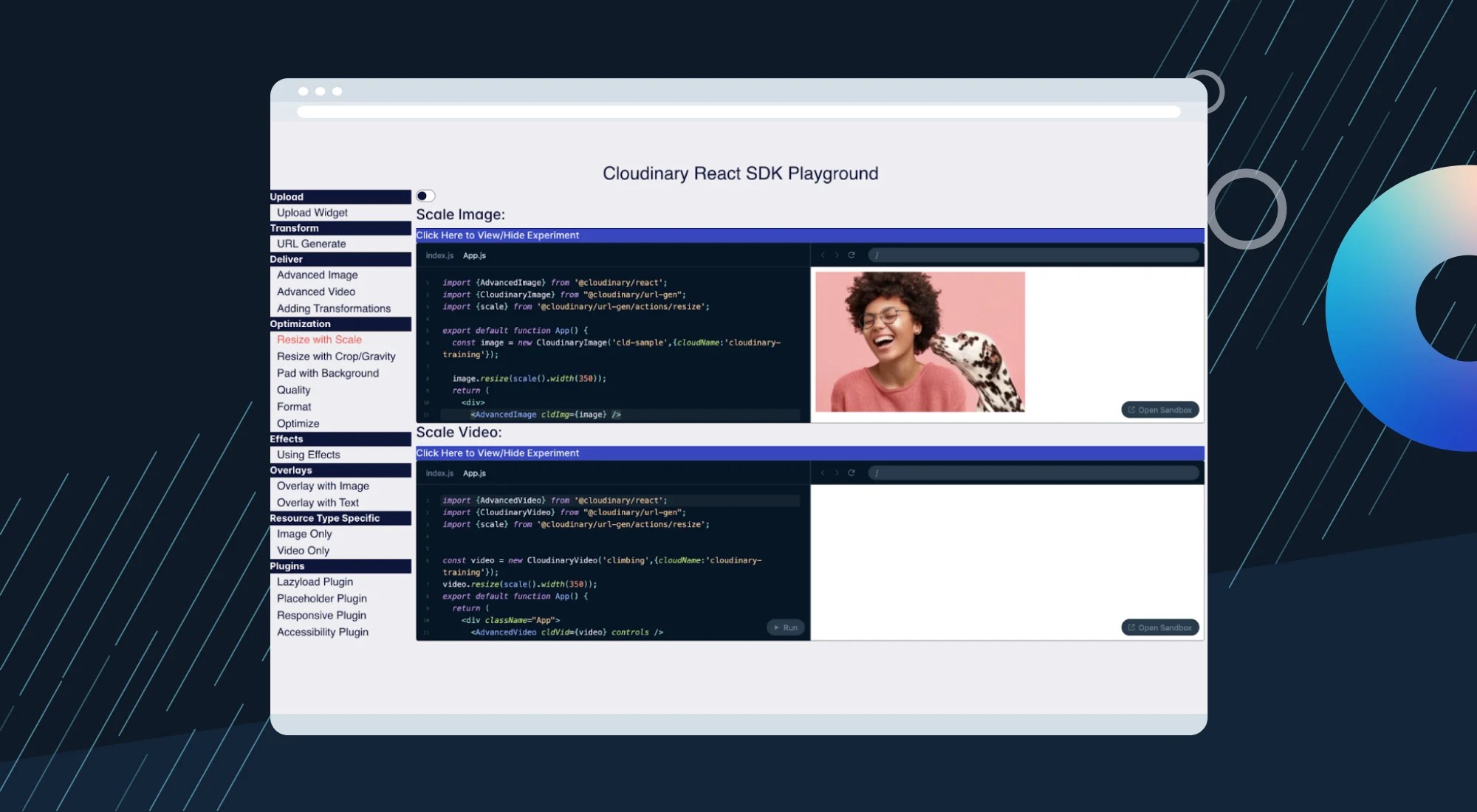Screen dimensions: 1477x812
Task: Collapse the Scale Image experiment panel
Action: point(497,235)
